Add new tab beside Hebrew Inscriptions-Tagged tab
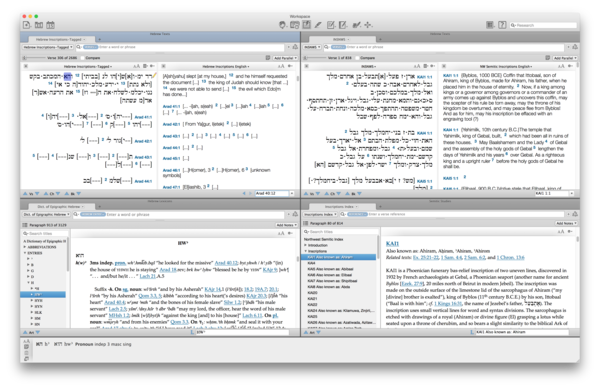The height and width of the screenshot is (390, 600). (99, 39)
